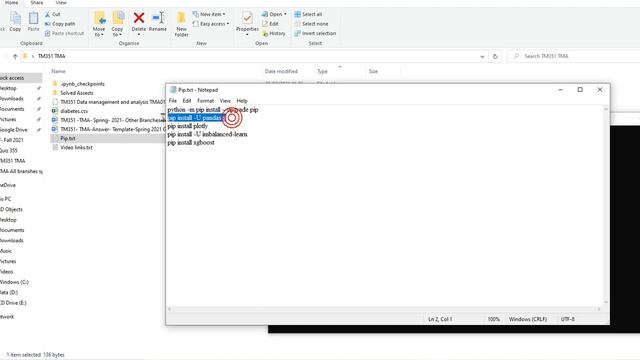Select the Solved Assests folder
The width and height of the screenshot is (640, 360).
[77, 93]
